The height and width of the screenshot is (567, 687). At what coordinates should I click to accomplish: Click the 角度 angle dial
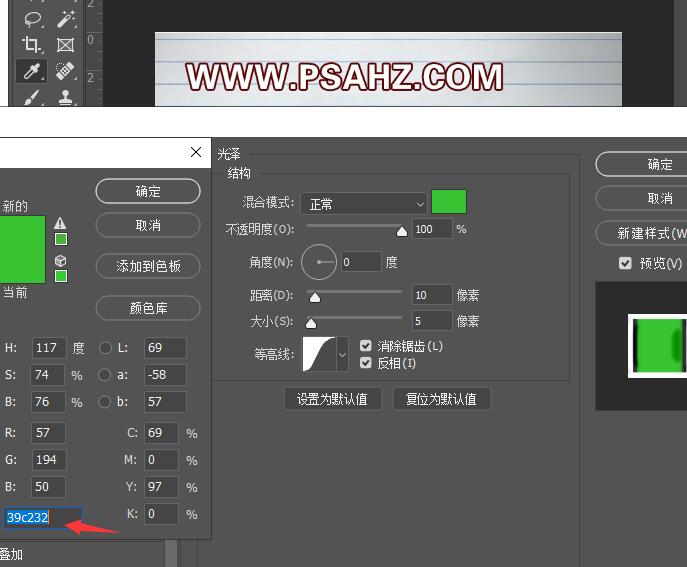point(319,262)
